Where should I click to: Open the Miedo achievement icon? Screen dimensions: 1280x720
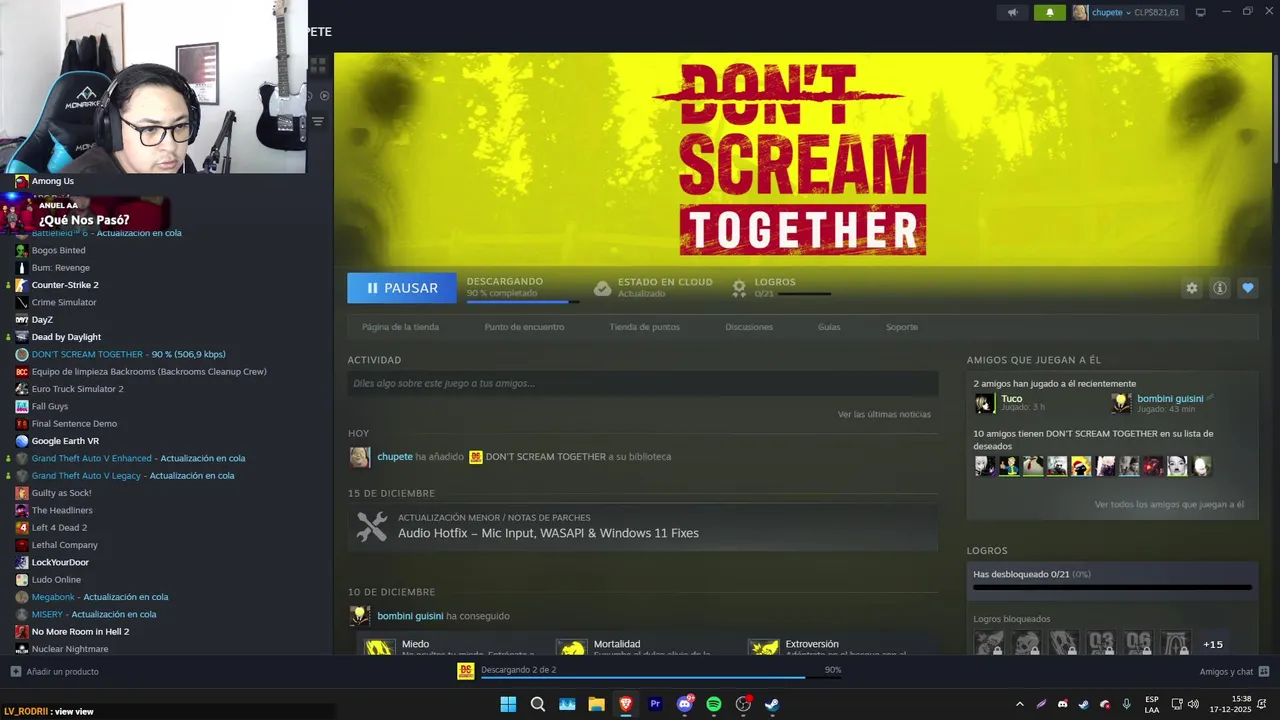[x=379, y=647]
